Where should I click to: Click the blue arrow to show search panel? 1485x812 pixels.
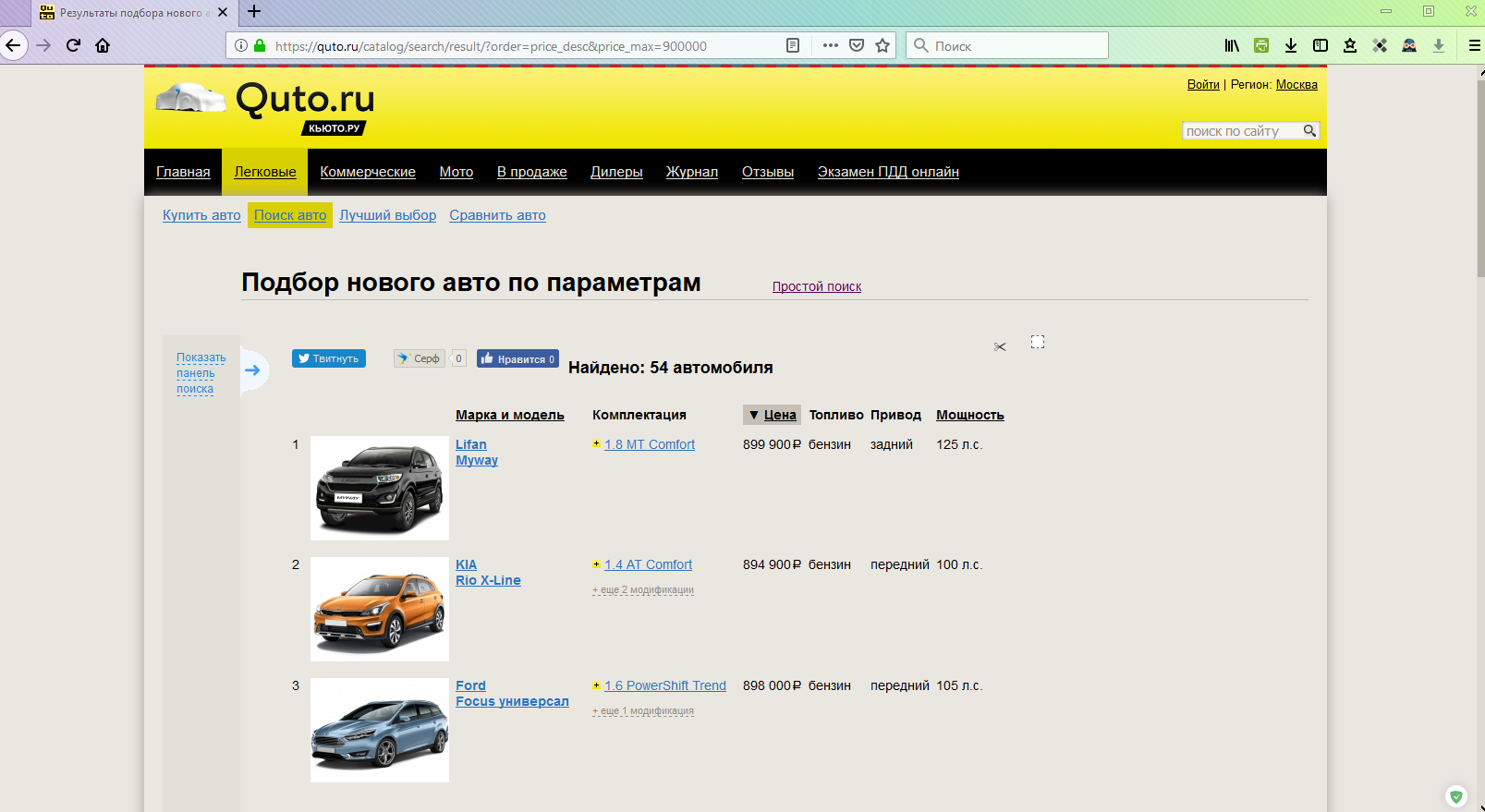pos(253,370)
